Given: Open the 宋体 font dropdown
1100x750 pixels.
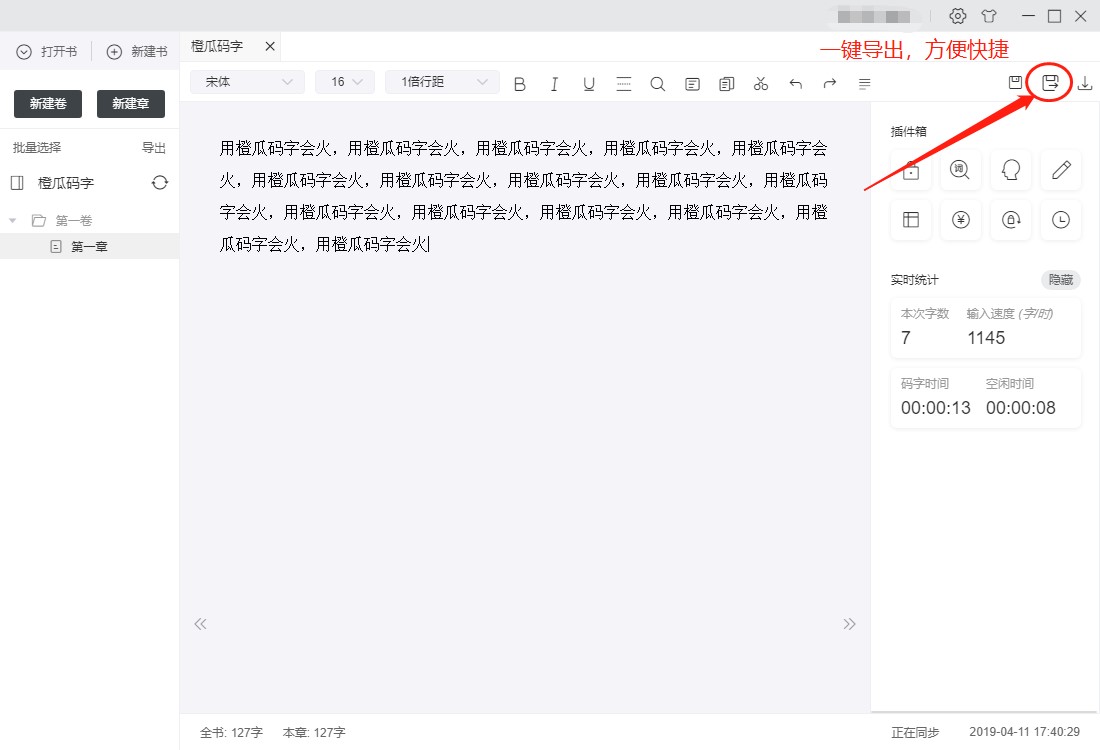Looking at the screenshot, I should (x=248, y=82).
